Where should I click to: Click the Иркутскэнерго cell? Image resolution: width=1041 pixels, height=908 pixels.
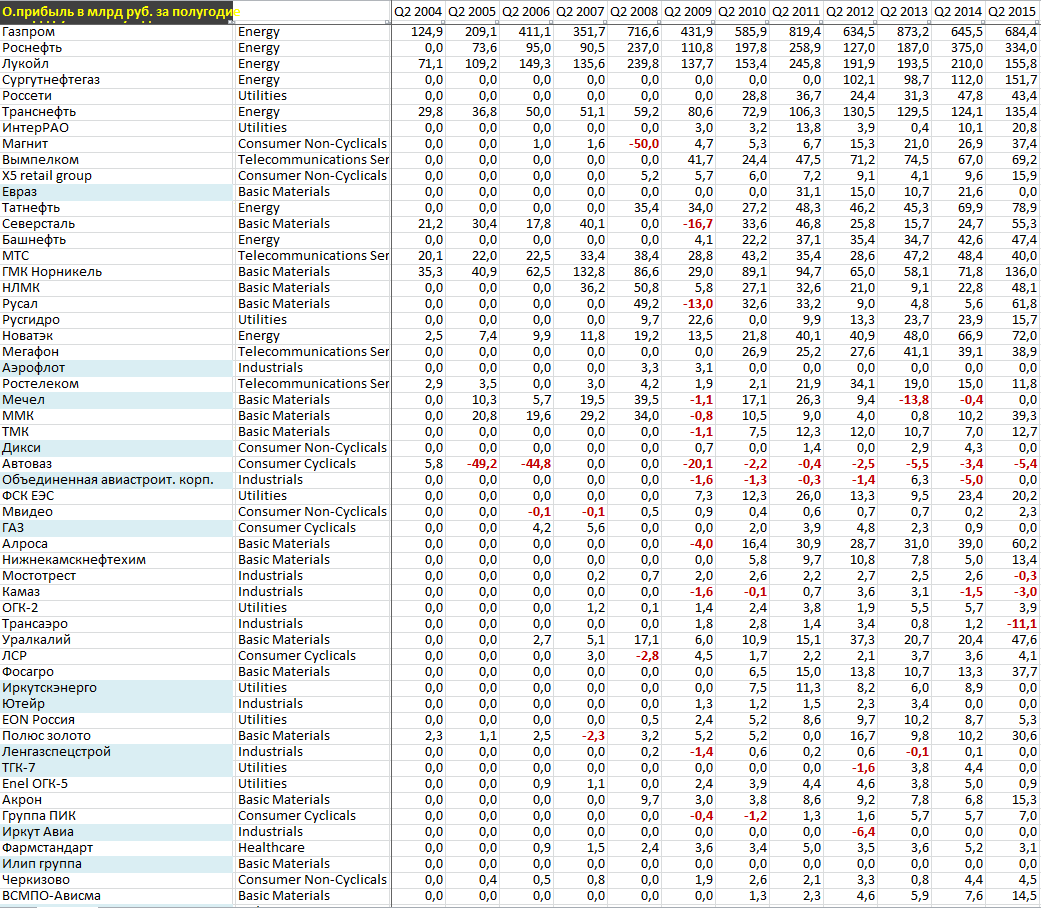coord(118,688)
